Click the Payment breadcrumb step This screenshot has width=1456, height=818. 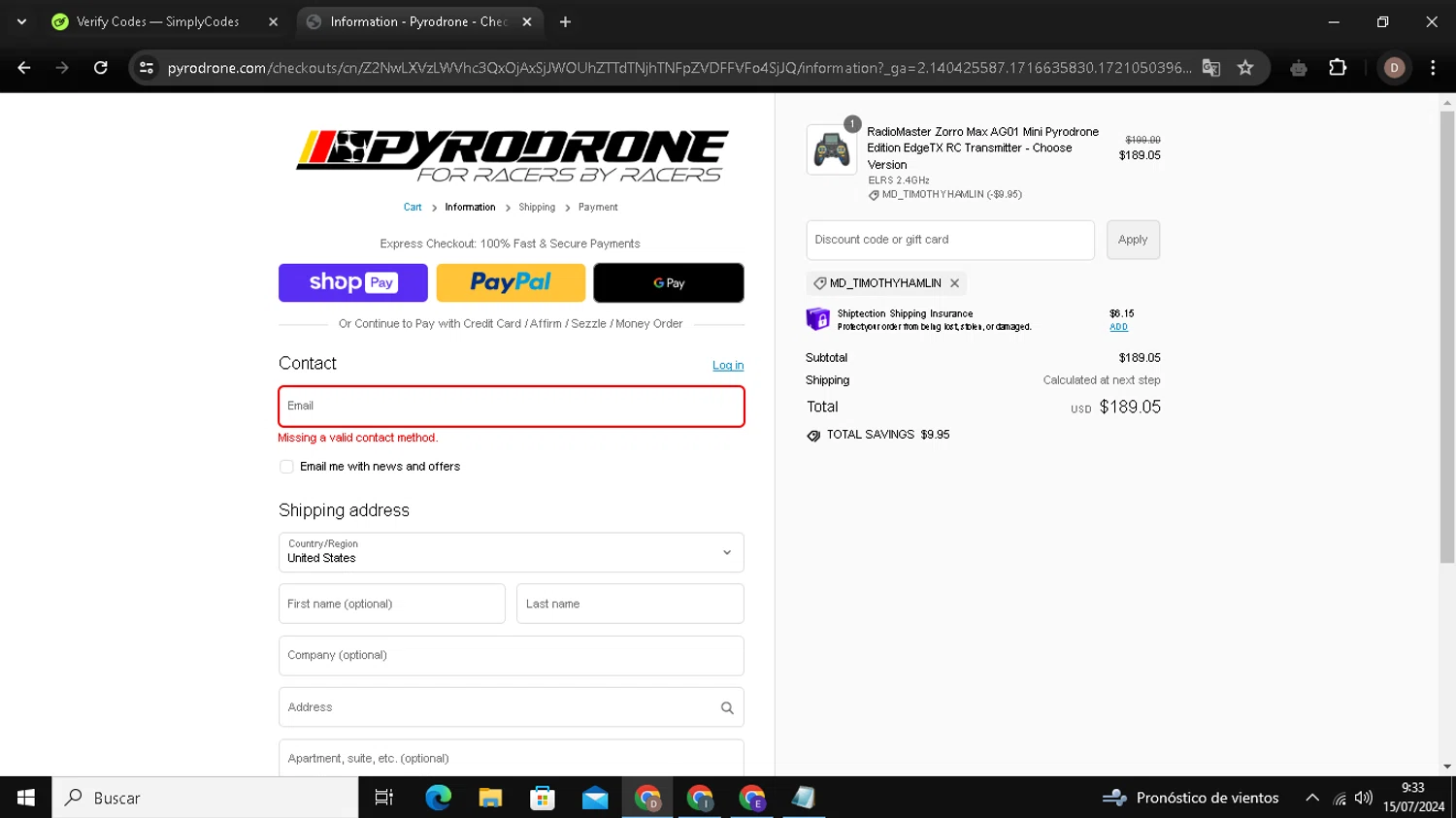[x=598, y=208]
